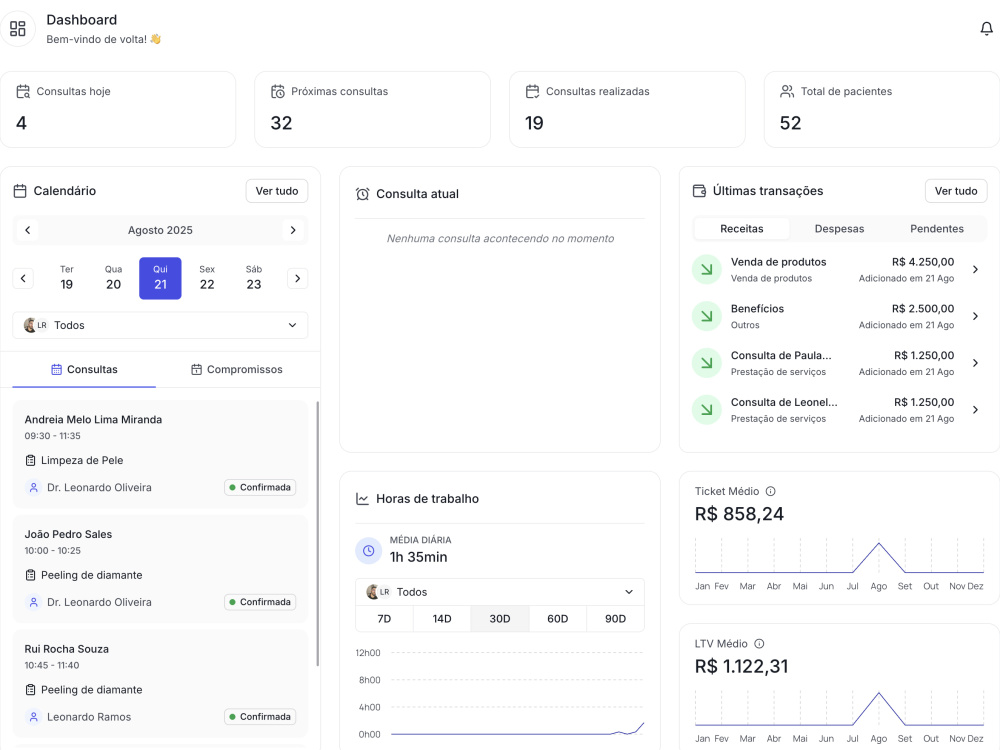Click the Total de pacientes people icon
Viewport: 1000px width, 750px height.
(787, 92)
